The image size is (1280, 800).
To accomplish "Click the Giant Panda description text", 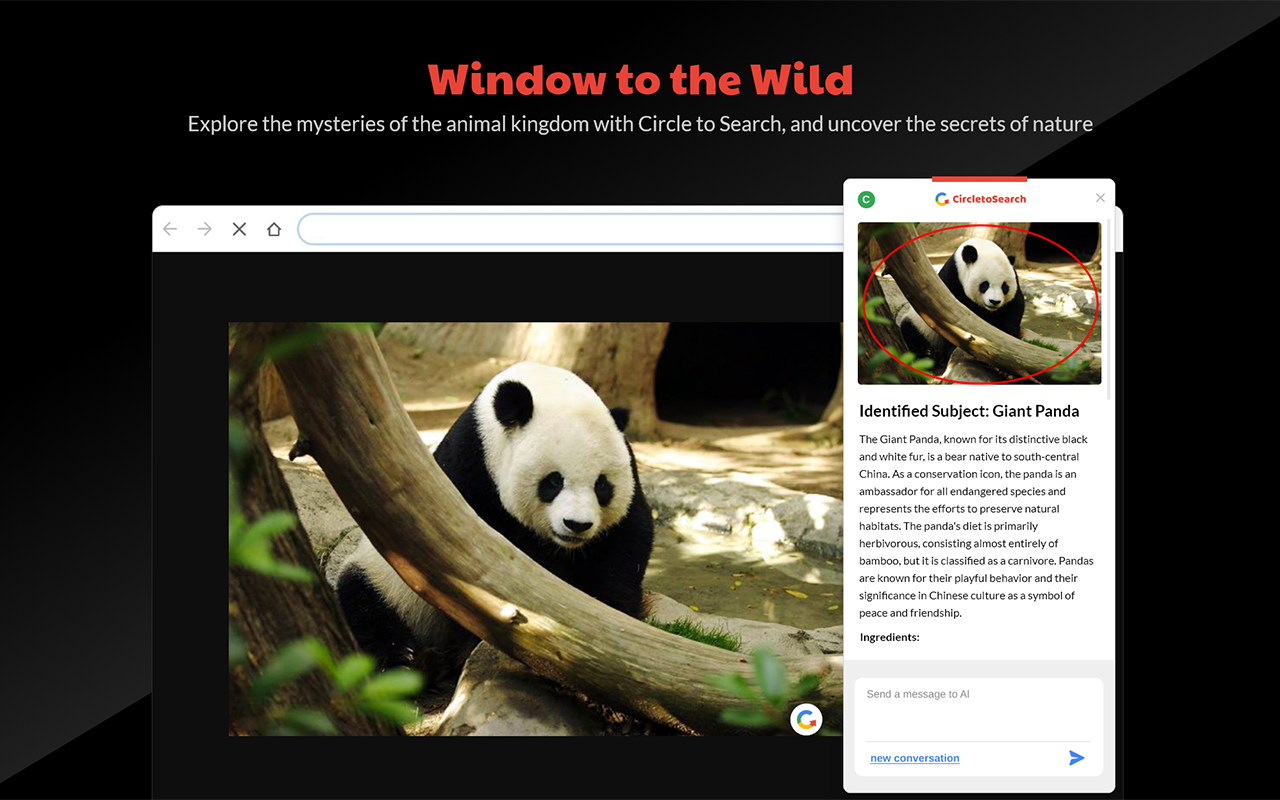I will pos(975,525).
